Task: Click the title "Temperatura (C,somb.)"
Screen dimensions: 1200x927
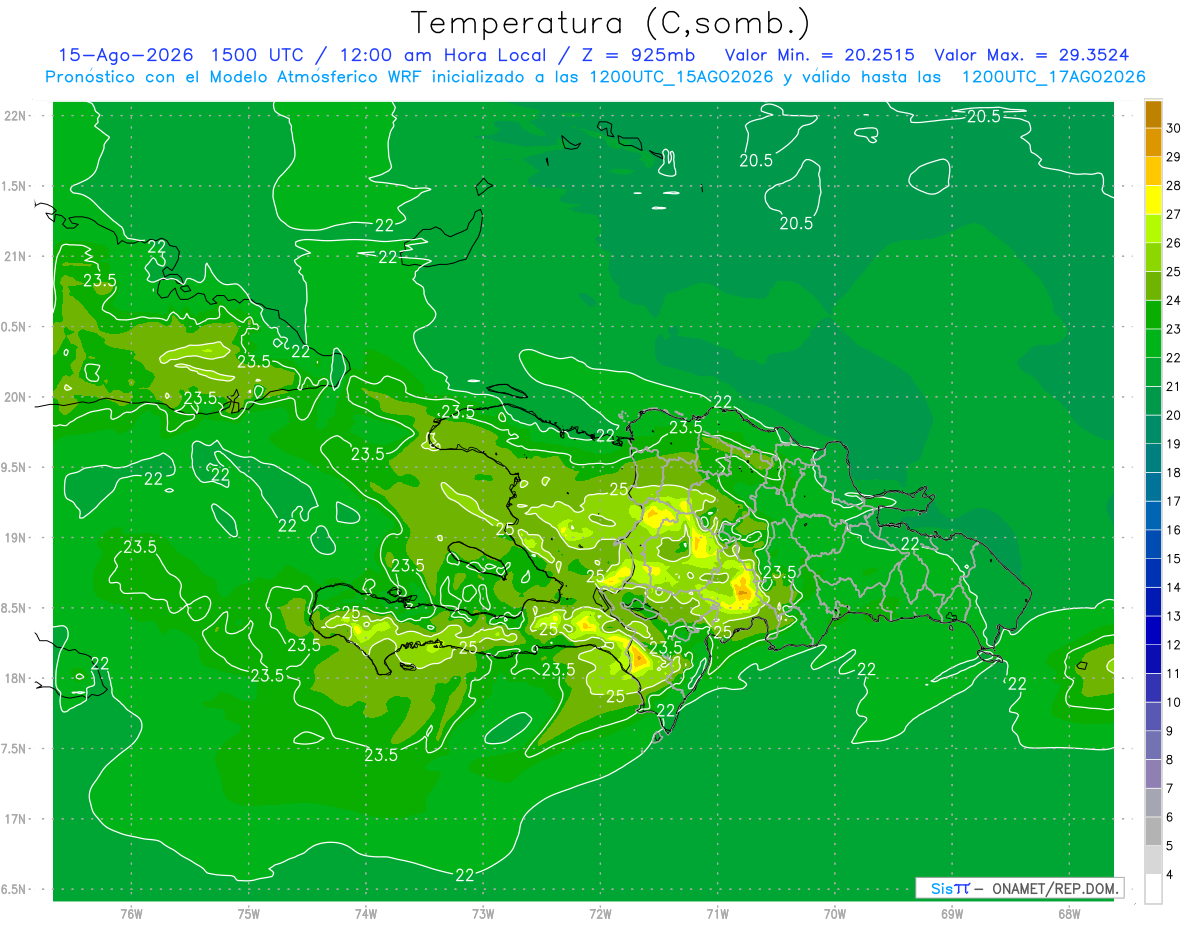Action: tap(611, 24)
